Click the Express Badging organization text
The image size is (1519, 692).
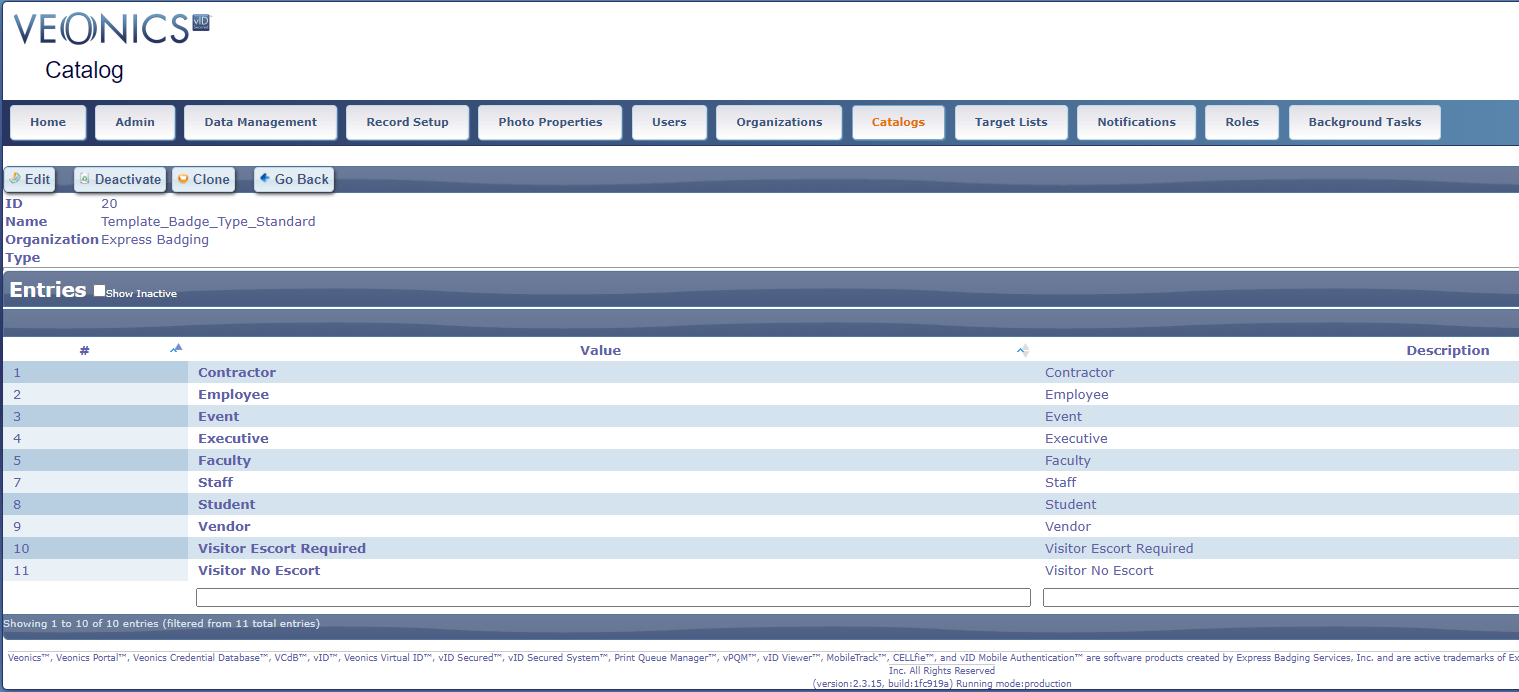[x=155, y=239]
